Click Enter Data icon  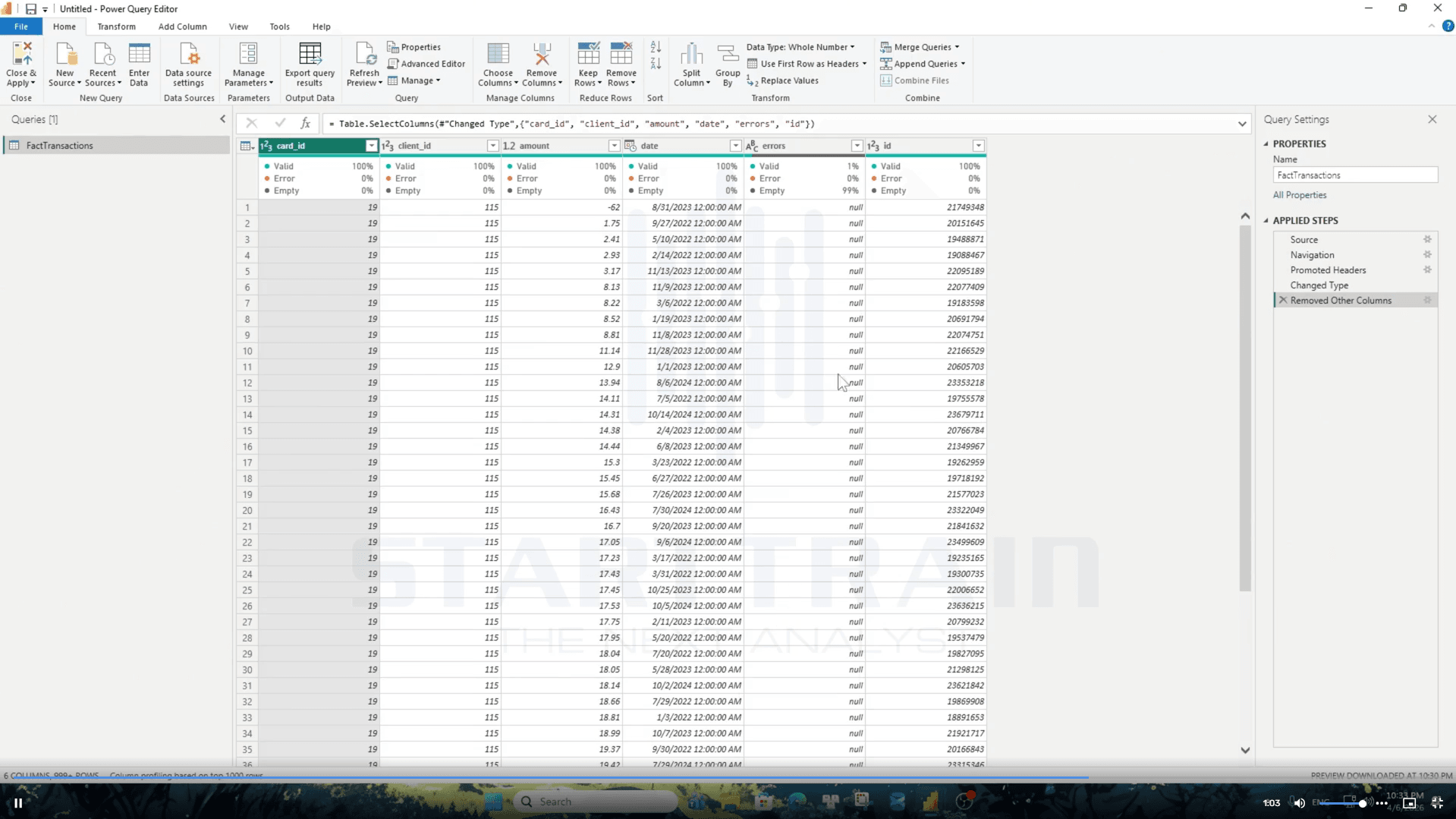(x=139, y=54)
